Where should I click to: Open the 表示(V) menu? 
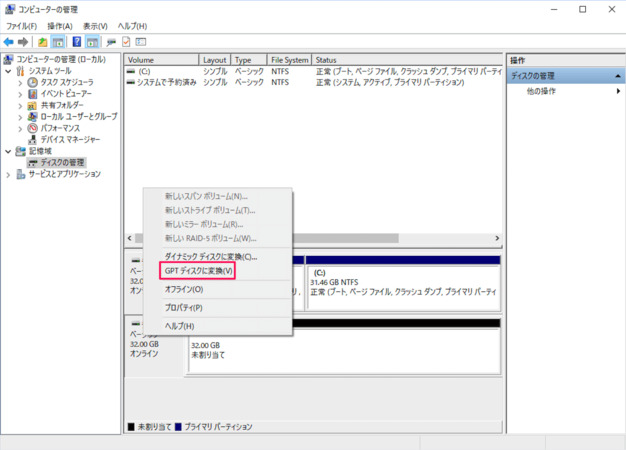95,26
